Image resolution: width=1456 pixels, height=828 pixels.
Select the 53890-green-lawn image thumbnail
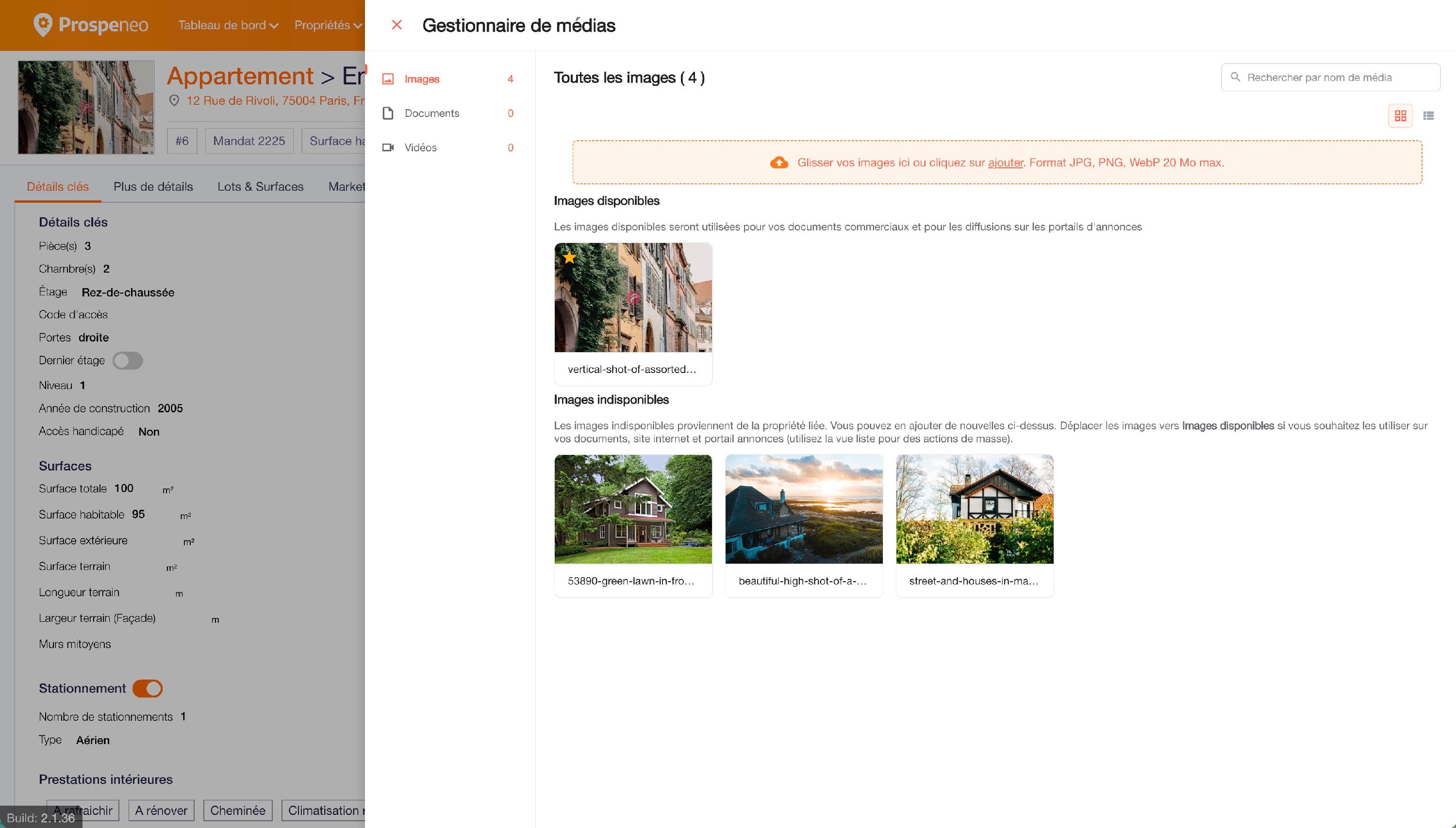click(x=633, y=509)
